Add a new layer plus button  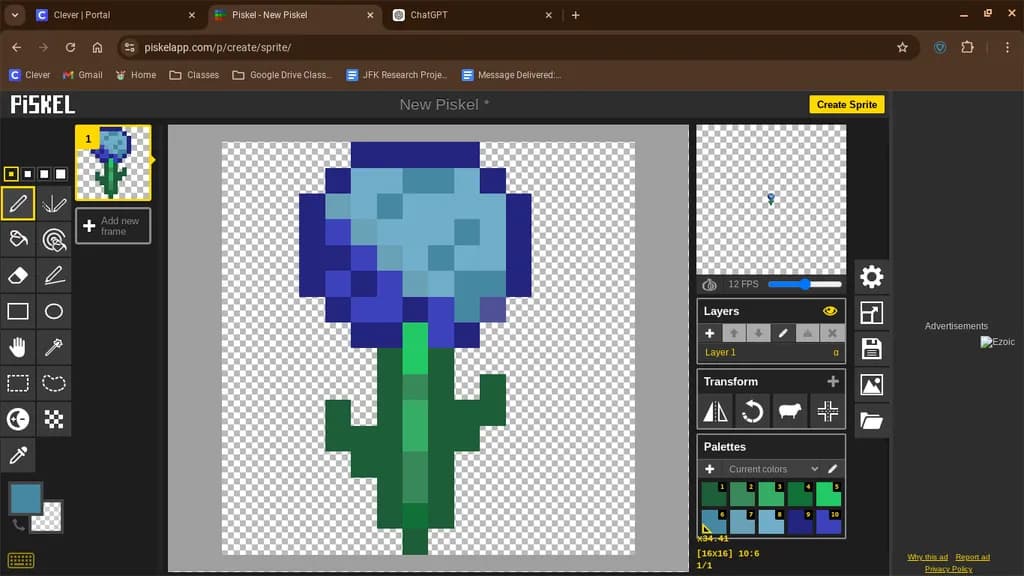(x=709, y=333)
